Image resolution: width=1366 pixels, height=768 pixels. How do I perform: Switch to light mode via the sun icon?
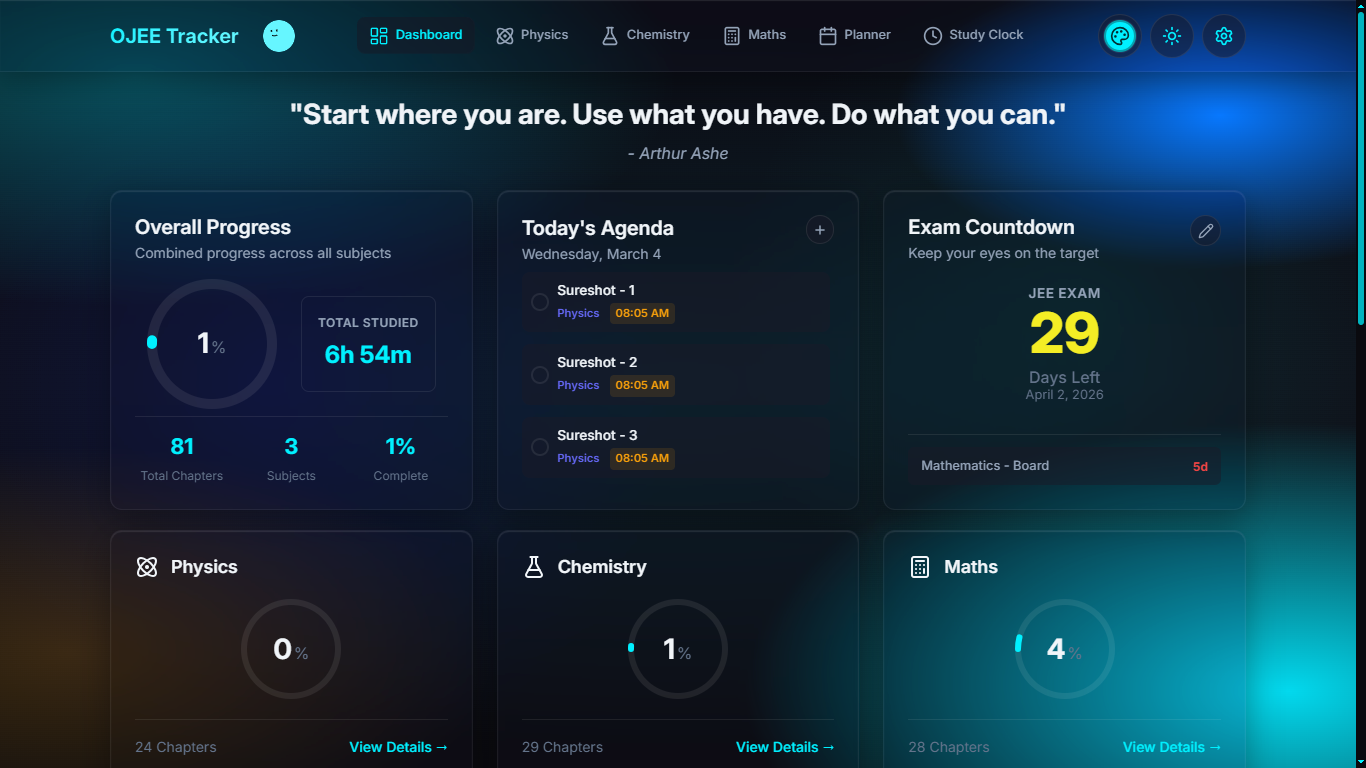coord(1171,35)
